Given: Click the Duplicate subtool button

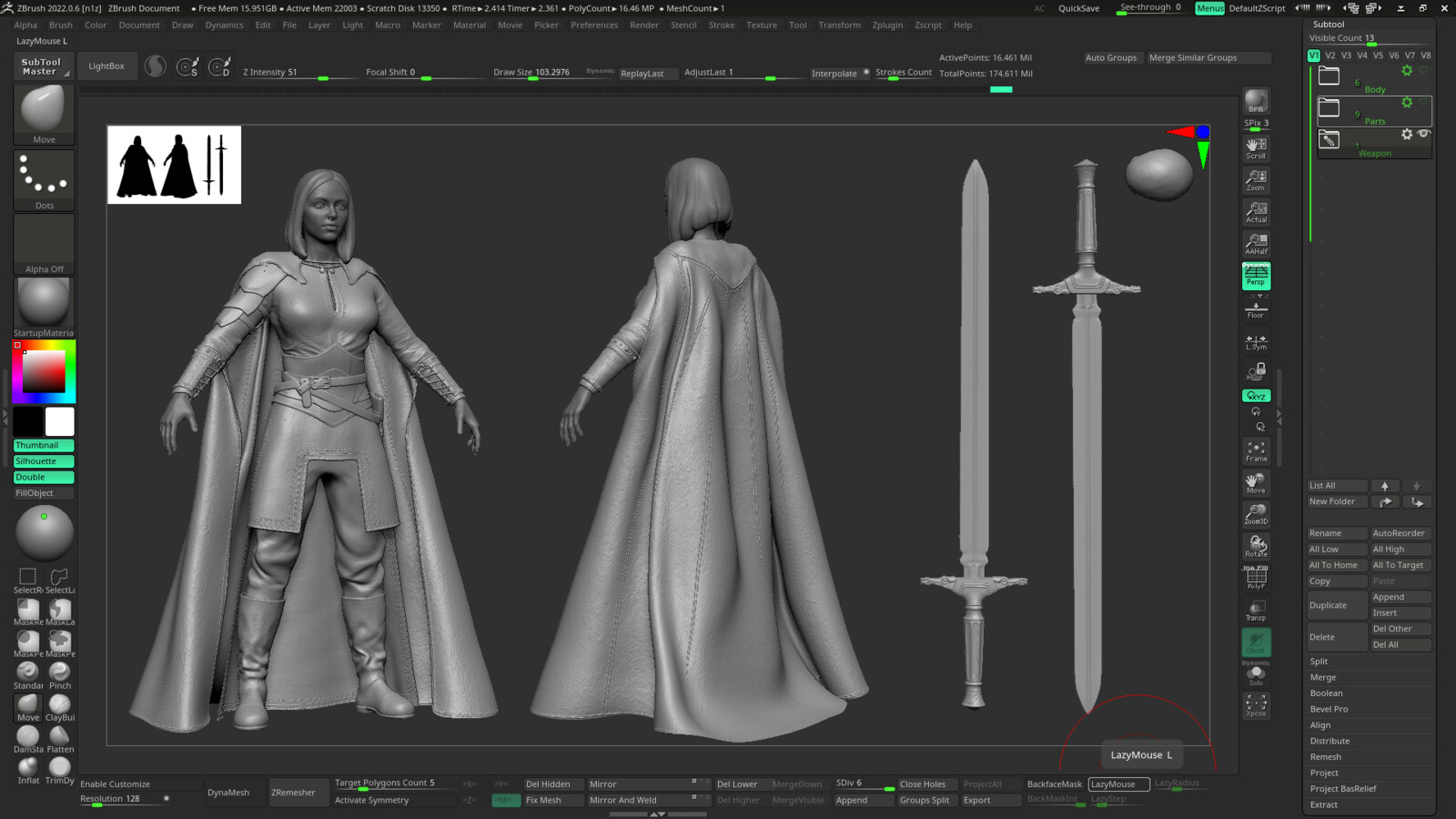Looking at the screenshot, I should [1337, 605].
